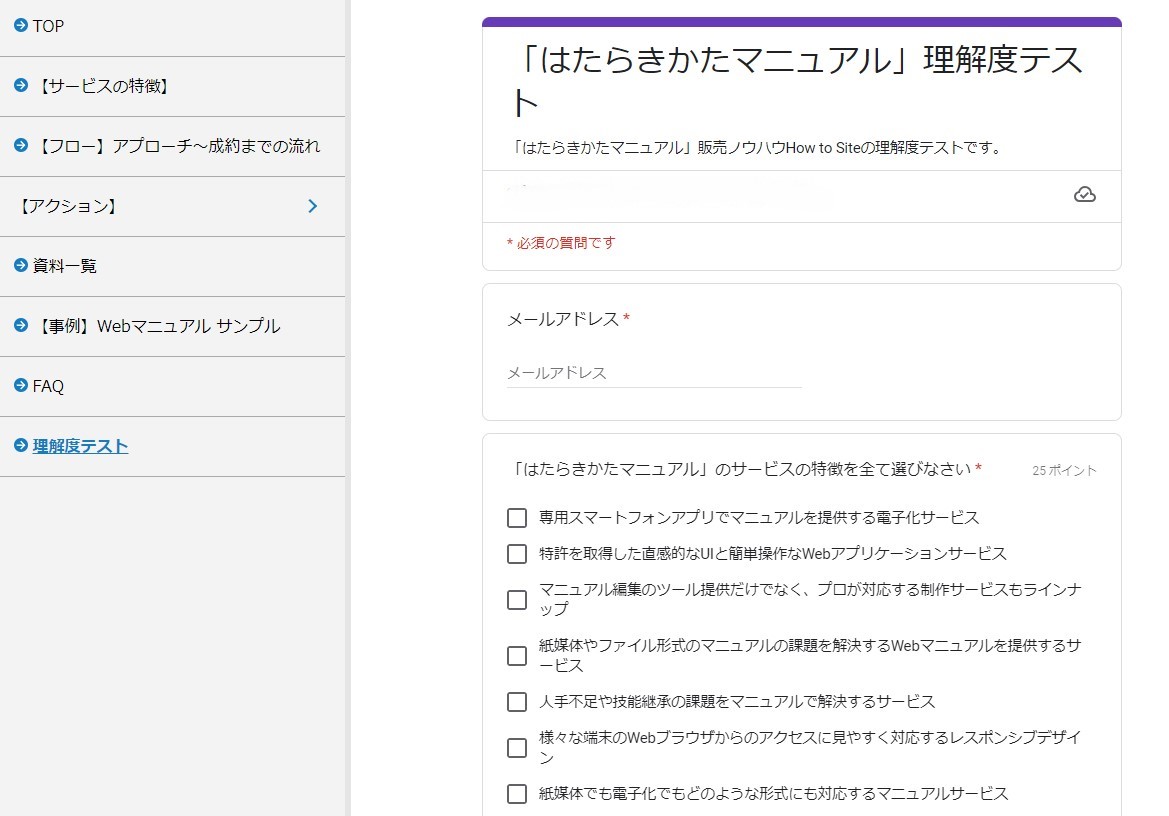
Task: Tick the 紙媒体でも電子化でも checkbox
Action: 517,794
